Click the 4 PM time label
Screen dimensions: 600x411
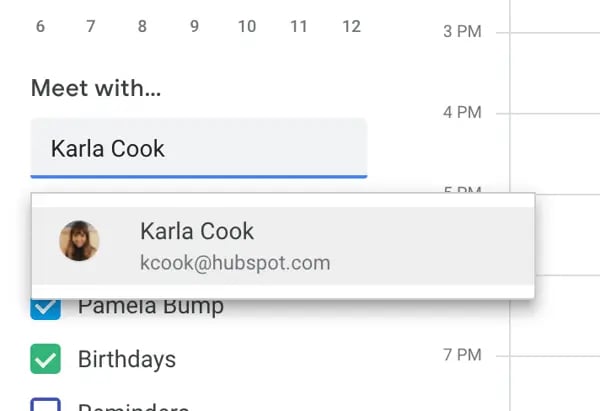click(462, 112)
